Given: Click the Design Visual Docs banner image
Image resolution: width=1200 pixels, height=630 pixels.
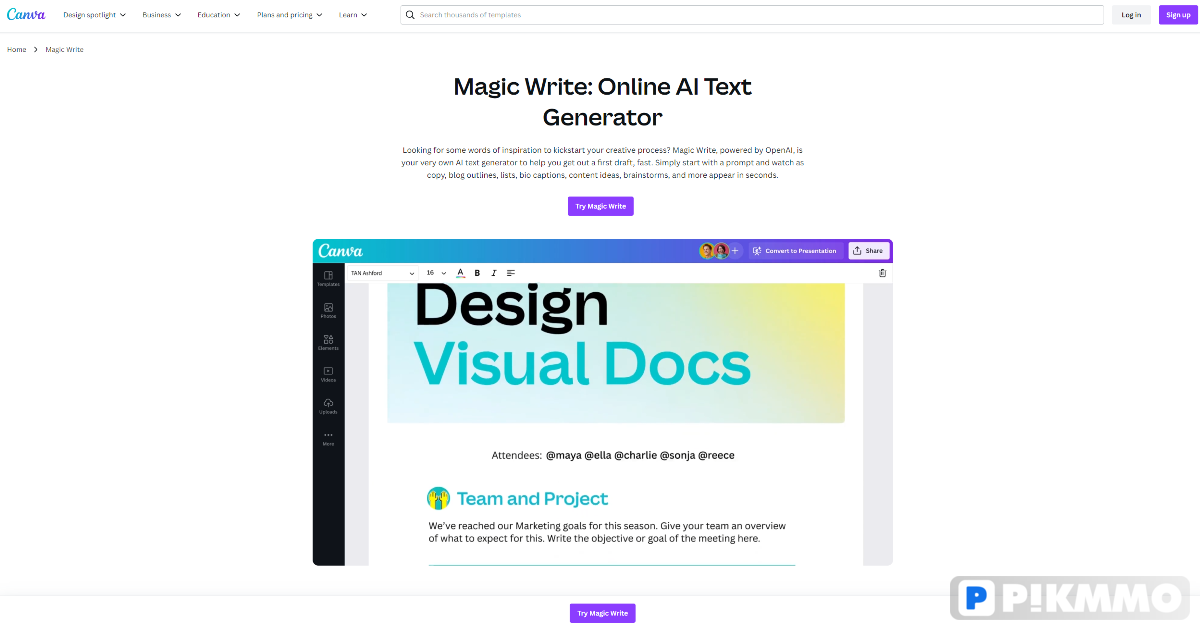Looking at the screenshot, I should coord(616,352).
